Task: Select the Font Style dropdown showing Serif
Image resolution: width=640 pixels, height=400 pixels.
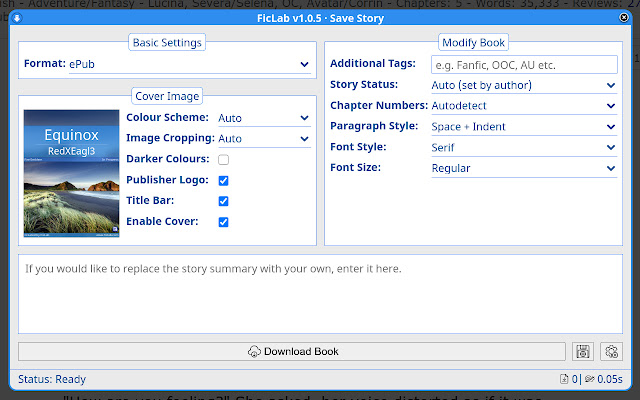Action: pyautogui.click(x=524, y=148)
